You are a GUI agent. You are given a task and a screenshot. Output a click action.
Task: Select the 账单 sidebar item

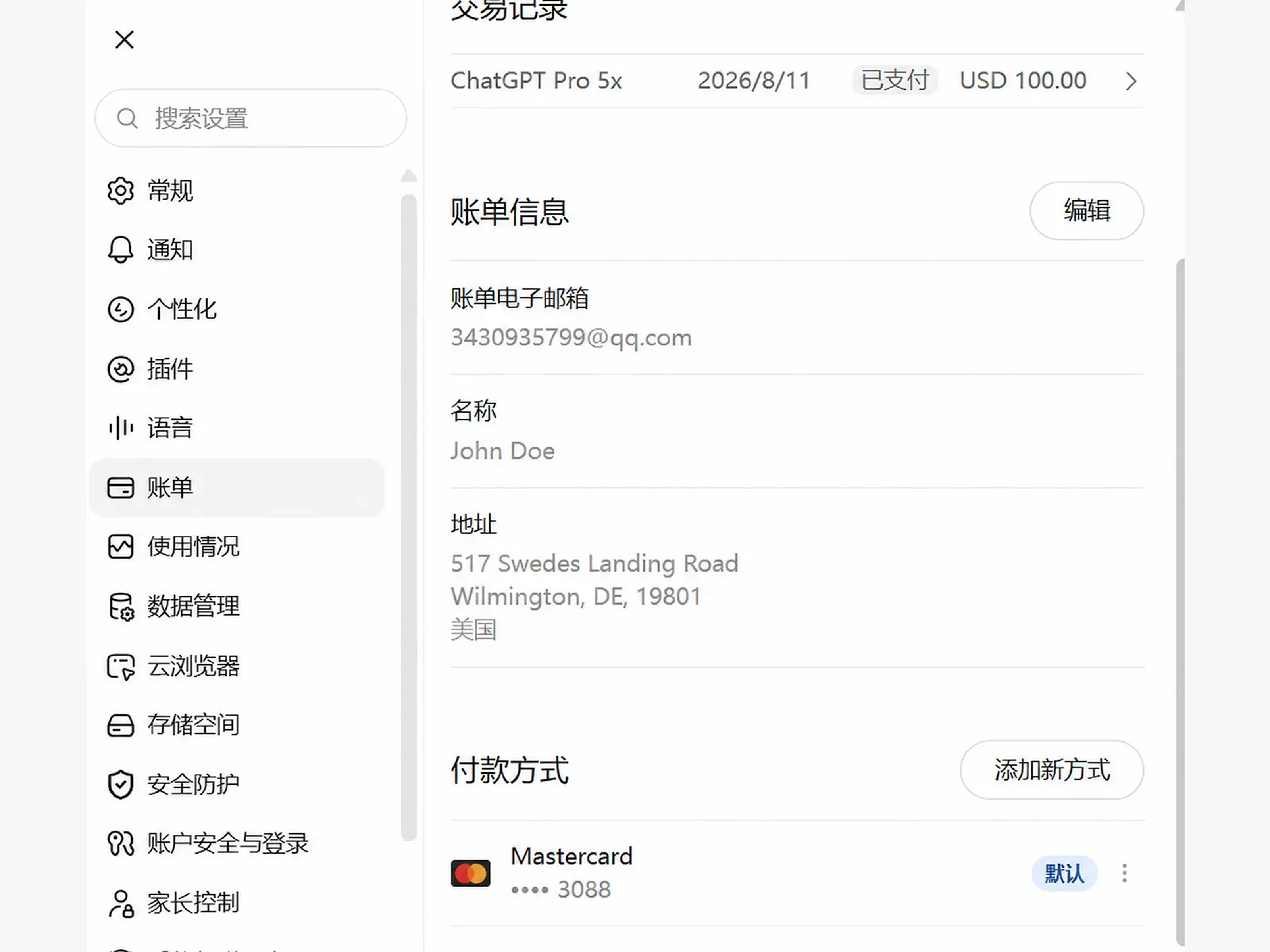click(x=237, y=488)
